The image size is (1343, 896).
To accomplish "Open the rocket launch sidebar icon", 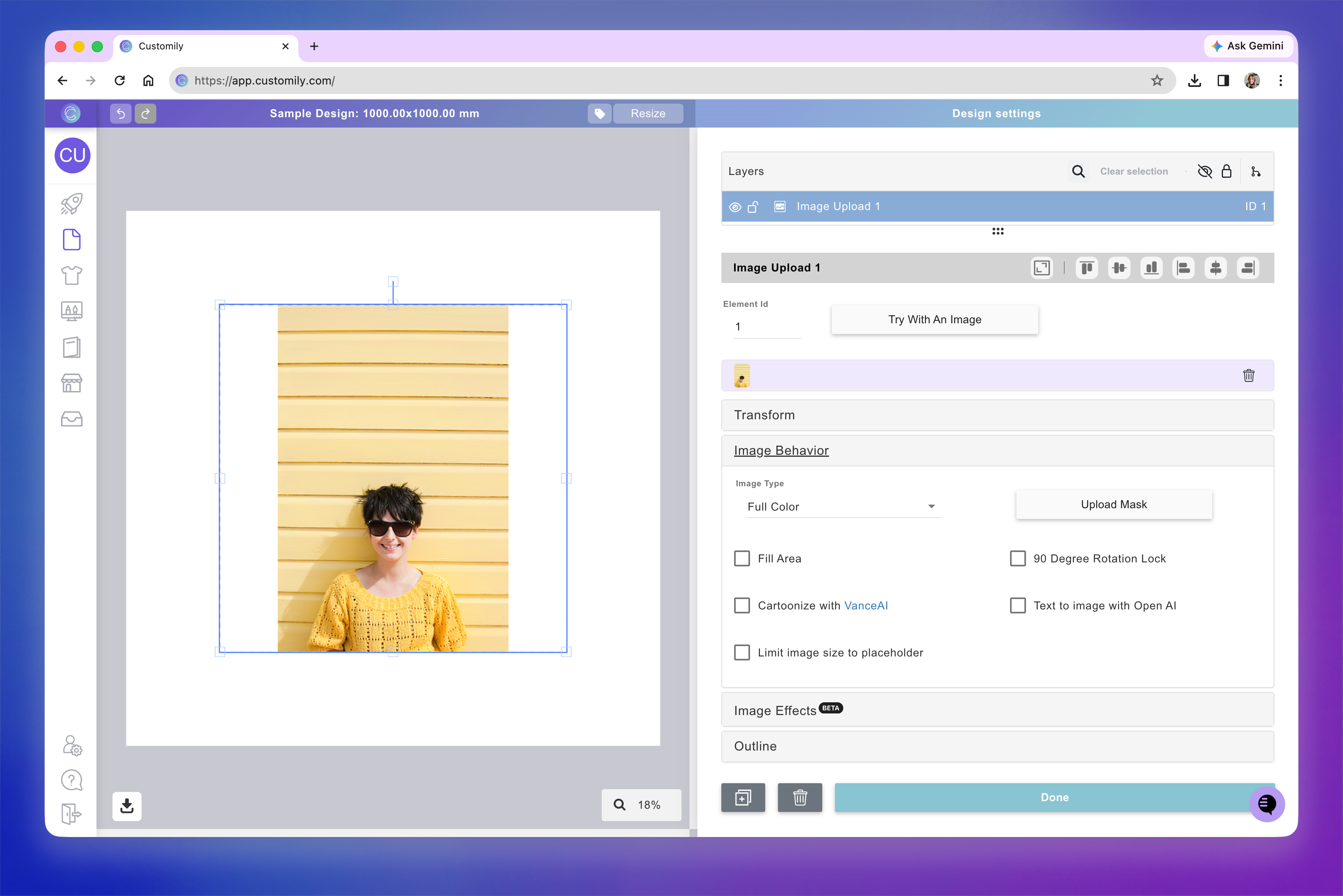I will [x=71, y=203].
